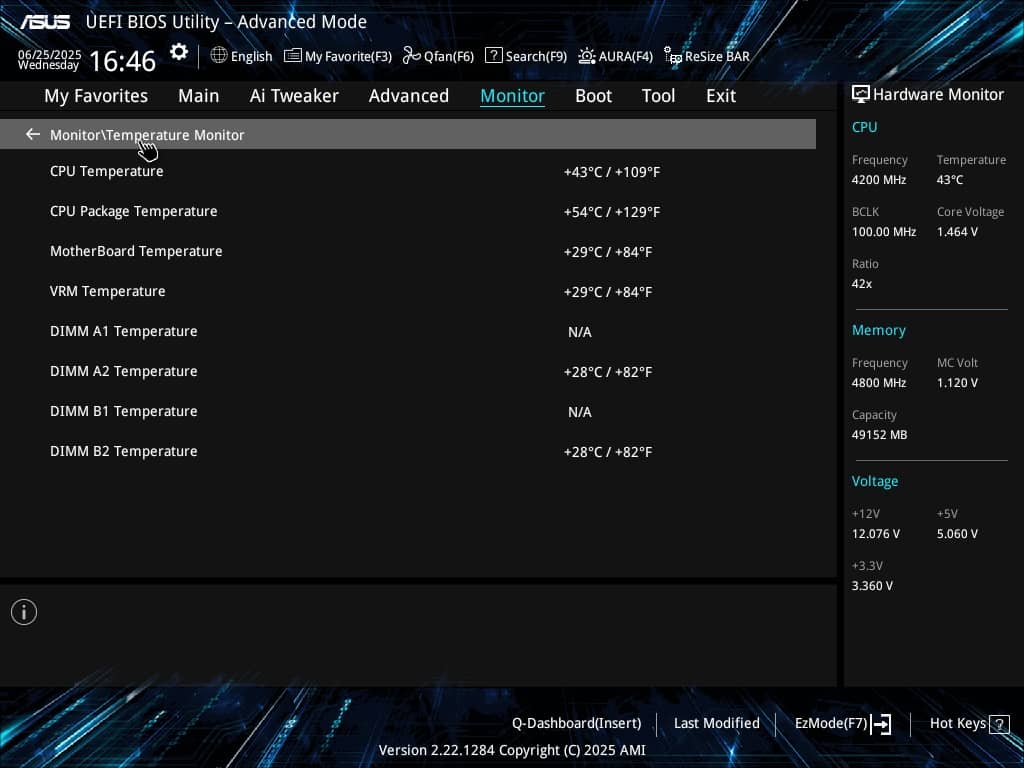Click the 3.360 V reading
Viewport: 1024px width, 768px height.
click(x=872, y=586)
